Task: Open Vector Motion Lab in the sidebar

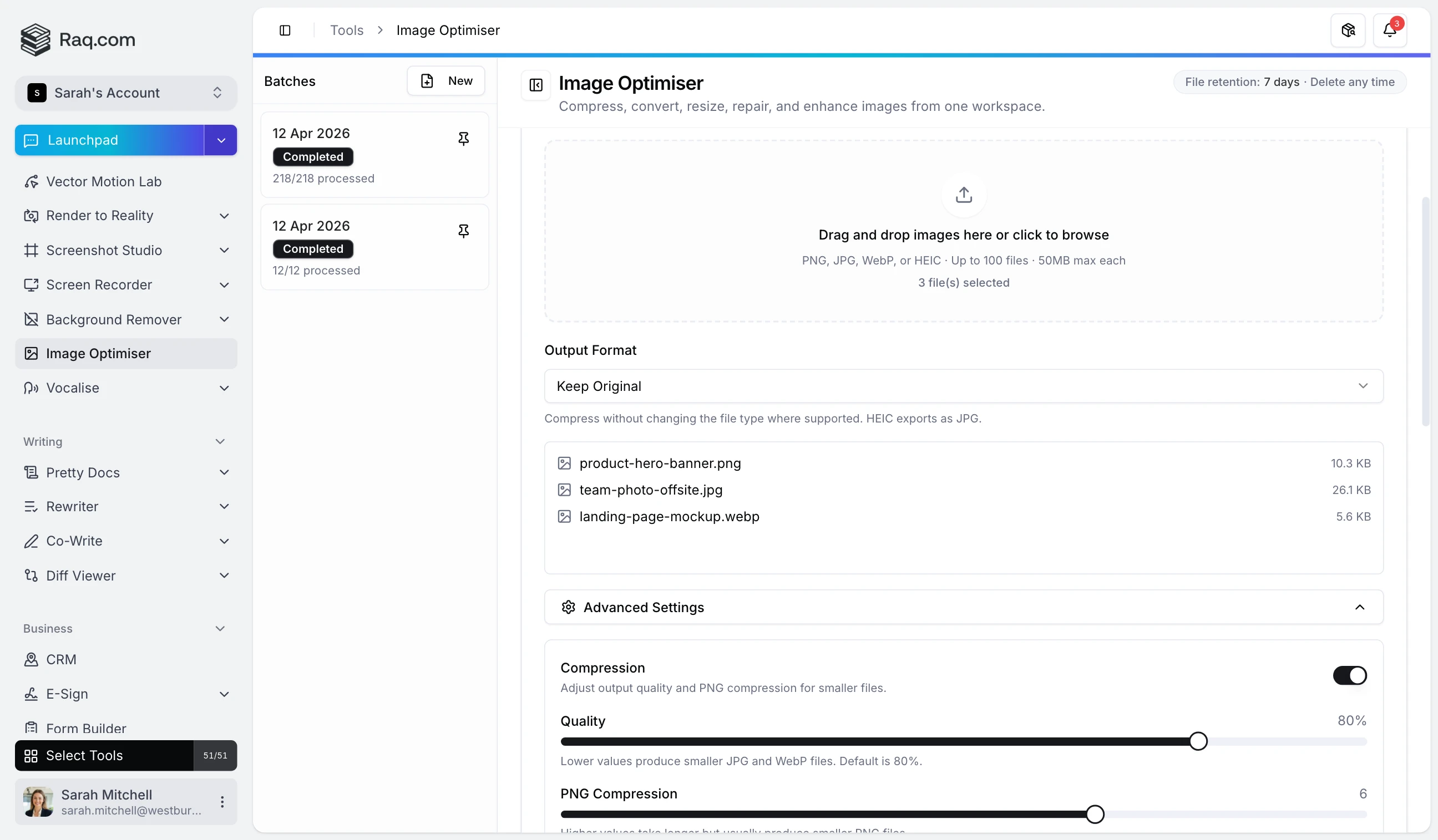Action: coord(104,181)
